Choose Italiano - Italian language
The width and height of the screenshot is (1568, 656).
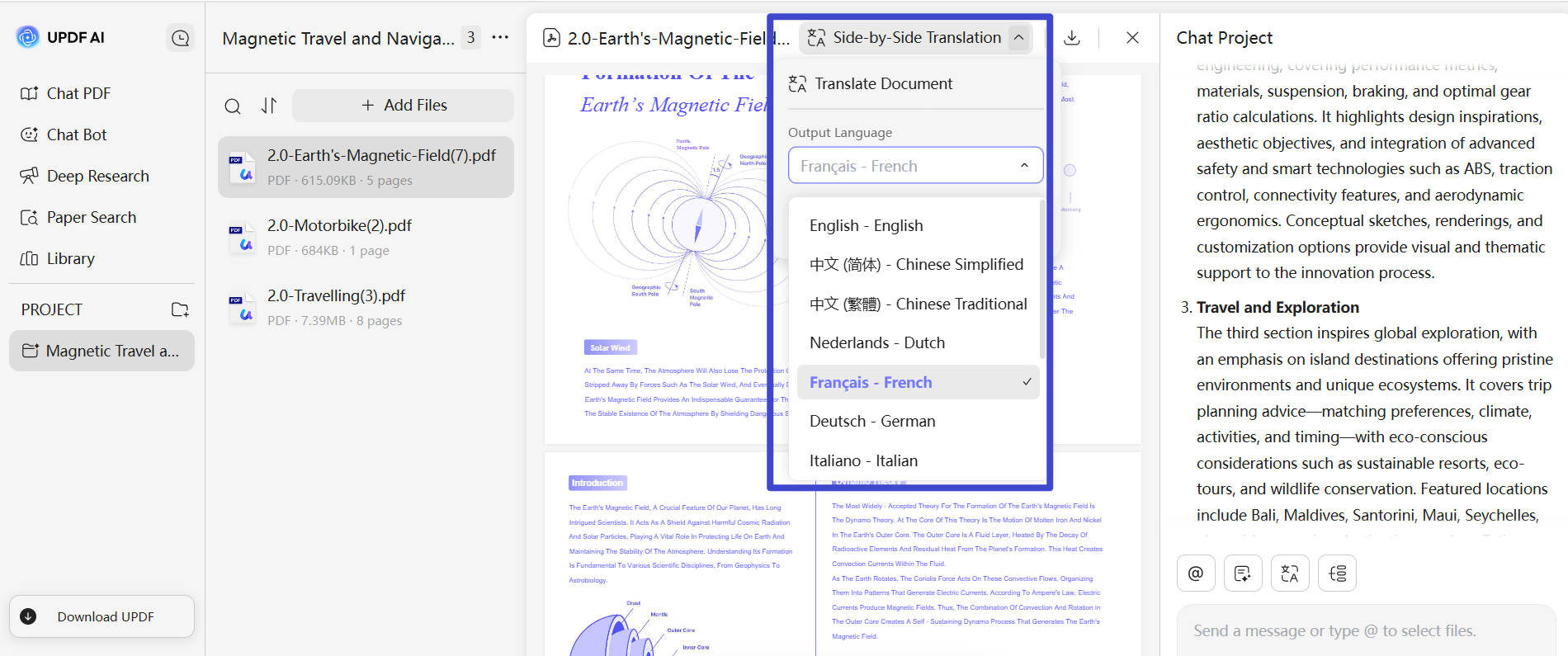[918, 461]
